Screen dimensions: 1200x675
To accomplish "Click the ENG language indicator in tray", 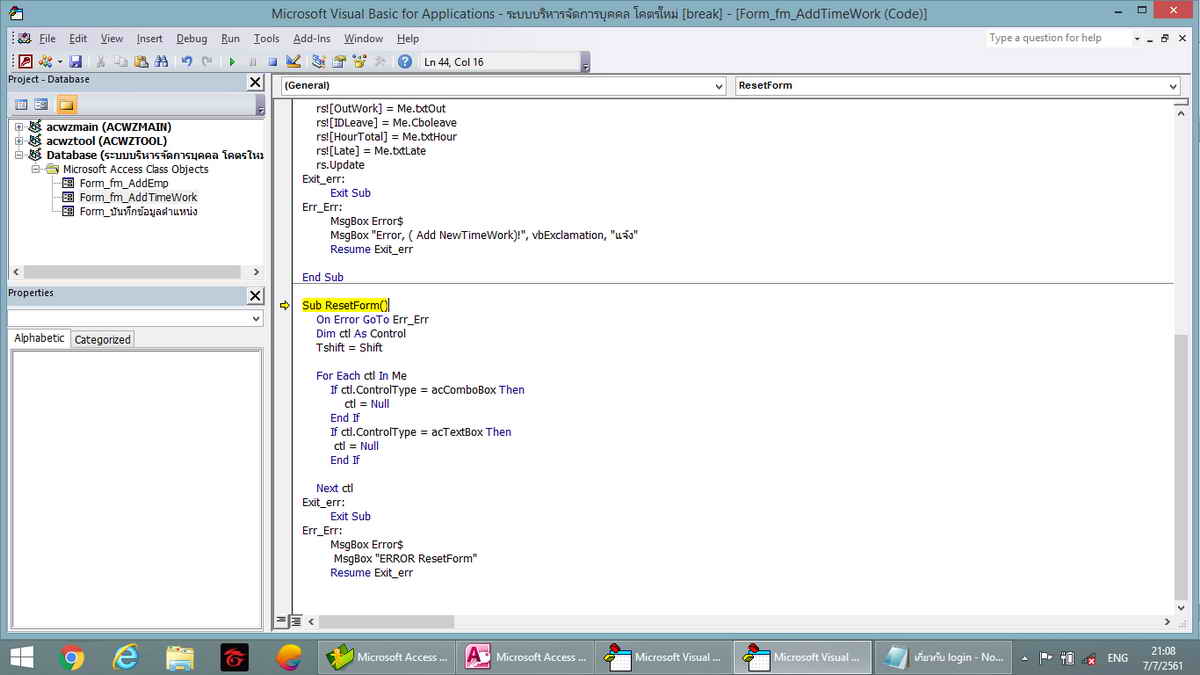I will pyautogui.click(x=1117, y=658).
